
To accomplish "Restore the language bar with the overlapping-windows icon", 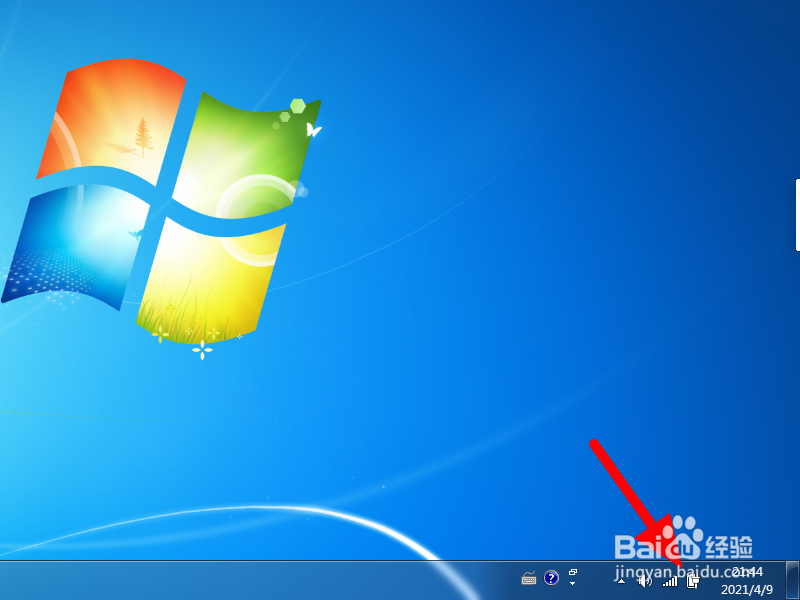I will click(x=573, y=572).
